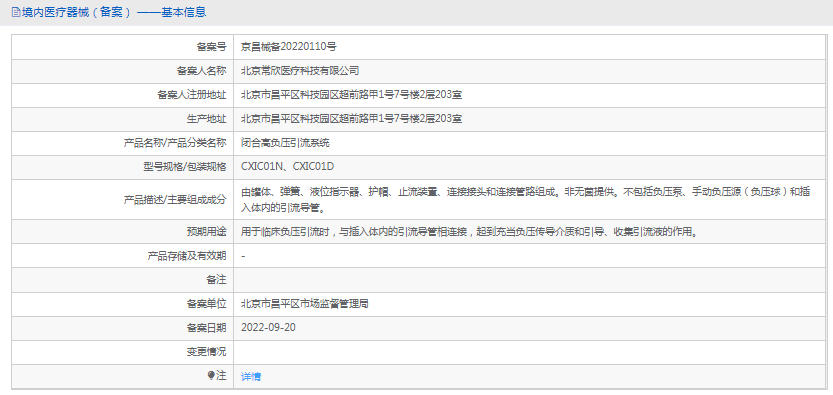The width and height of the screenshot is (833, 395).
Task: Select the record number 京昌械备20220110号
Action: (x=288, y=47)
